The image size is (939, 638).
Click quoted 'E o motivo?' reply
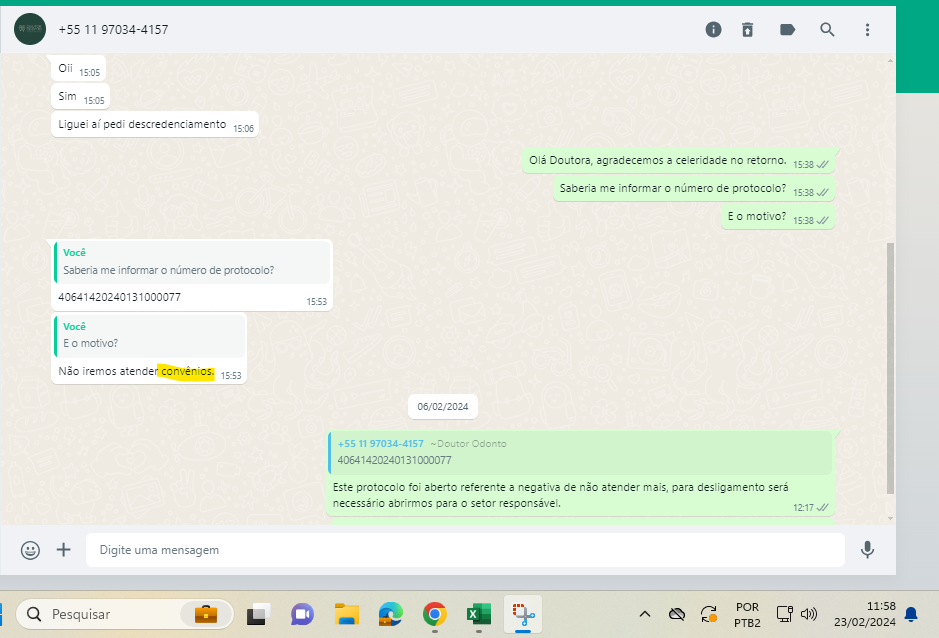click(x=150, y=335)
